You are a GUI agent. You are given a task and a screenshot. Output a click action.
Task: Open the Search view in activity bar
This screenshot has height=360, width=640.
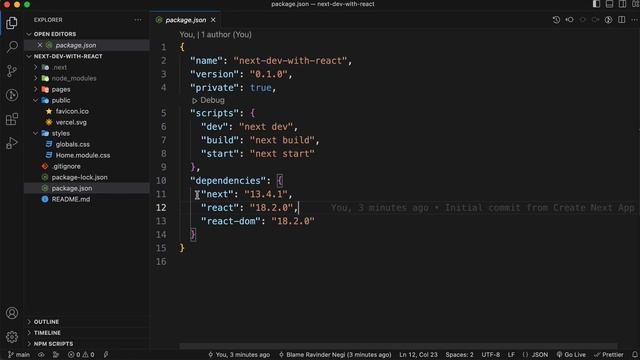[x=12, y=47]
